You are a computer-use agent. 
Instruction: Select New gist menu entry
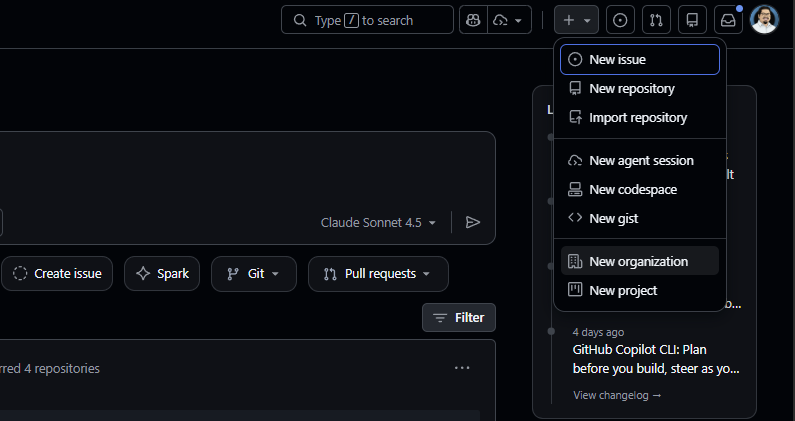tap(640, 218)
